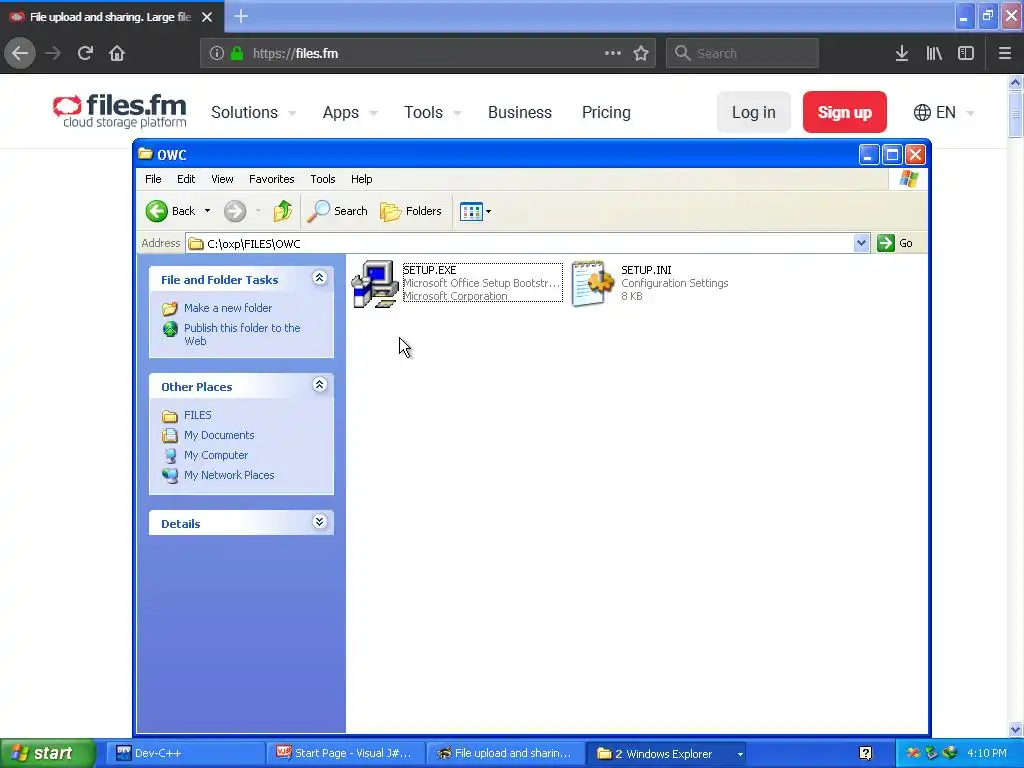The width and height of the screenshot is (1024, 768).
Task: Open the Views toolbar dropdown
Action: coord(475,211)
